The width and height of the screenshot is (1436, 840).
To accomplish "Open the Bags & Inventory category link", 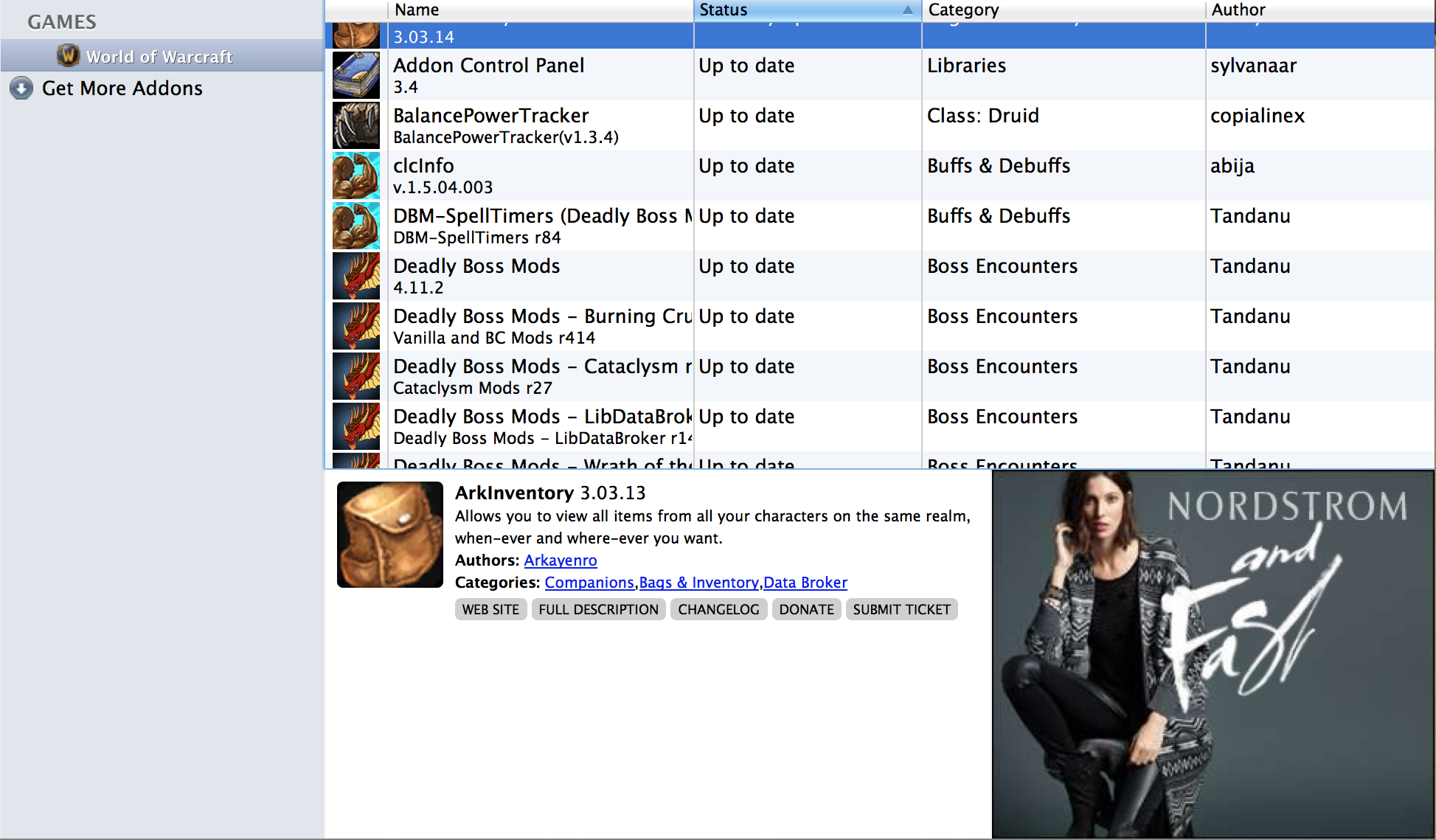I will click(x=699, y=583).
